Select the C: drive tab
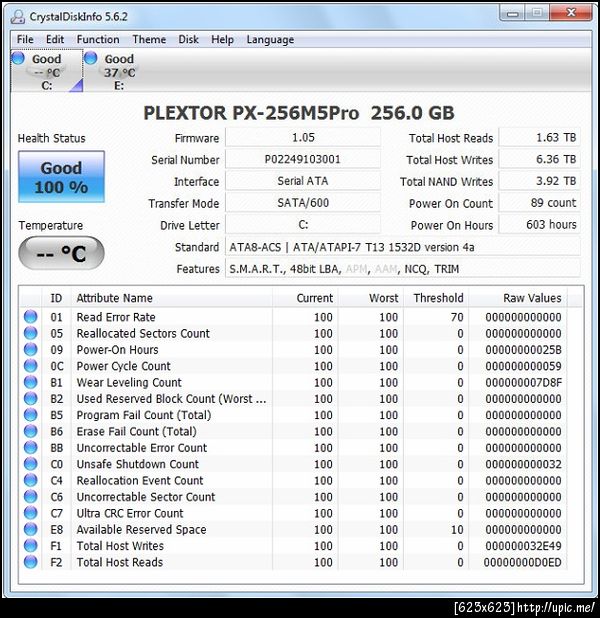This screenshot has width=600, height=618. click(x=47, y=71)
